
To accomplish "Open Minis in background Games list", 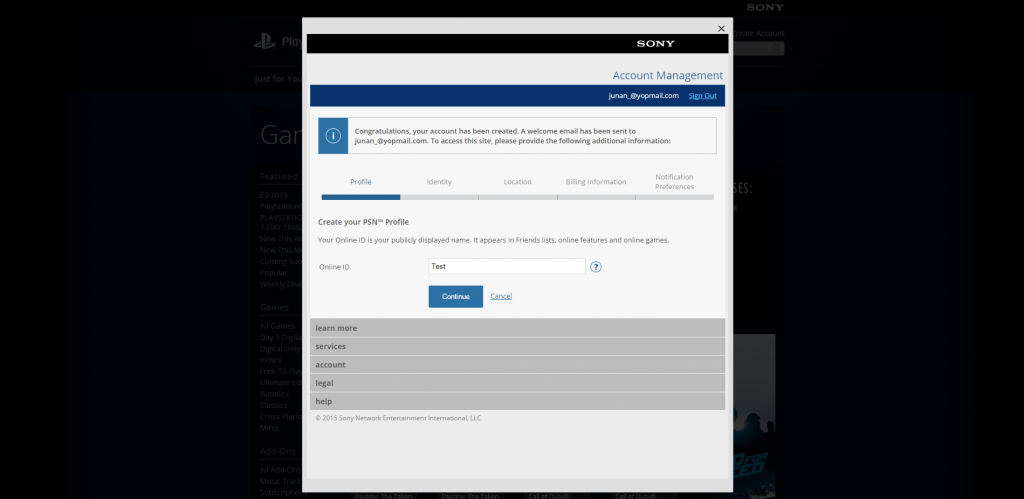I will [x=269, y=428].
